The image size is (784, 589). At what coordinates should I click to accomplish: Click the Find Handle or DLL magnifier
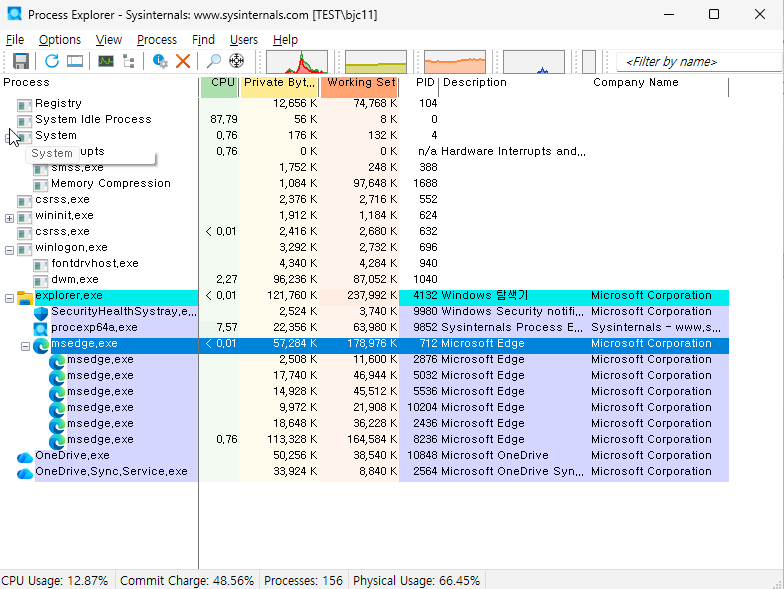point(213,61)
